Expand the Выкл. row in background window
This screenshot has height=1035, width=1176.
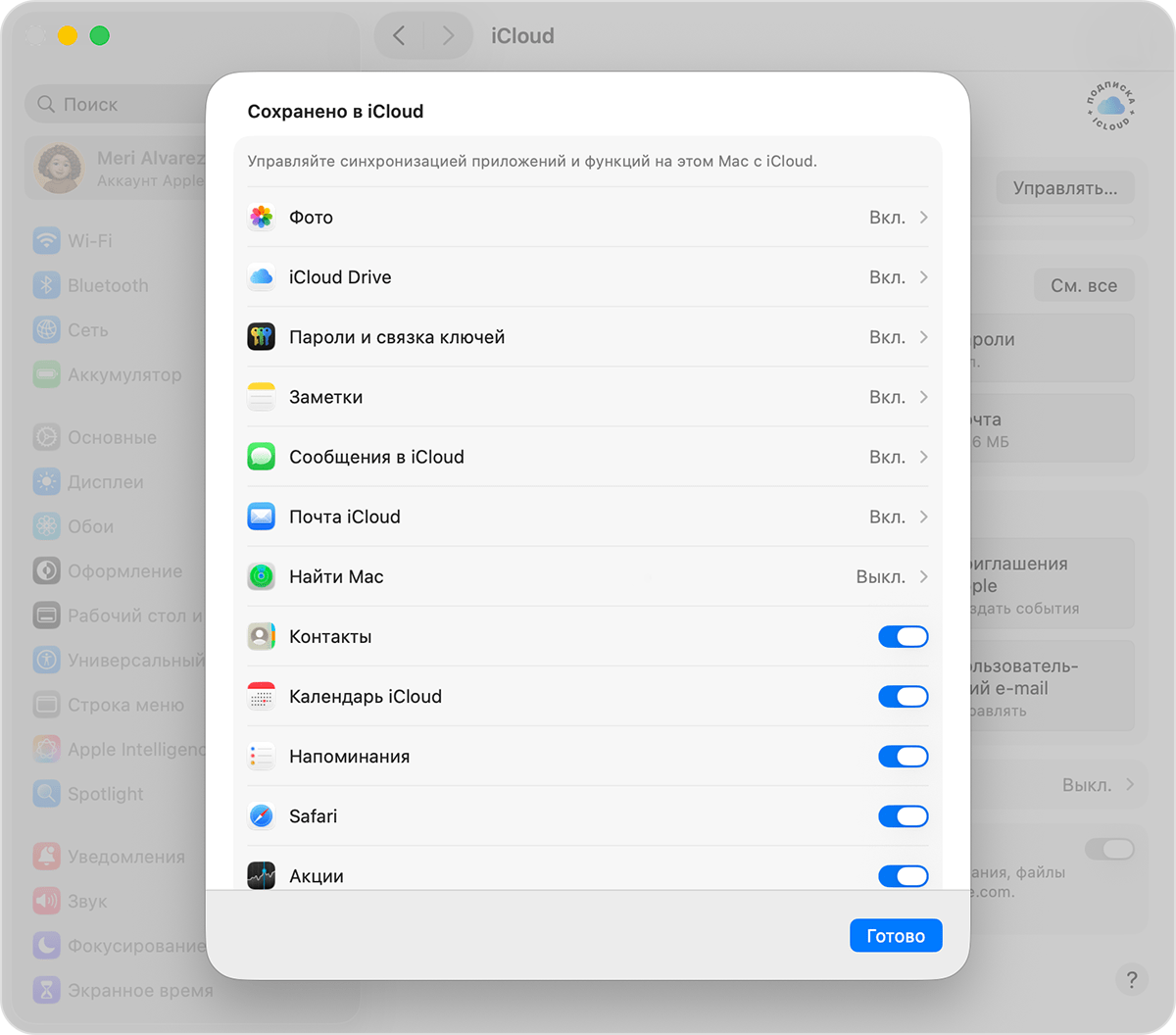click(x=1130, y=785)
